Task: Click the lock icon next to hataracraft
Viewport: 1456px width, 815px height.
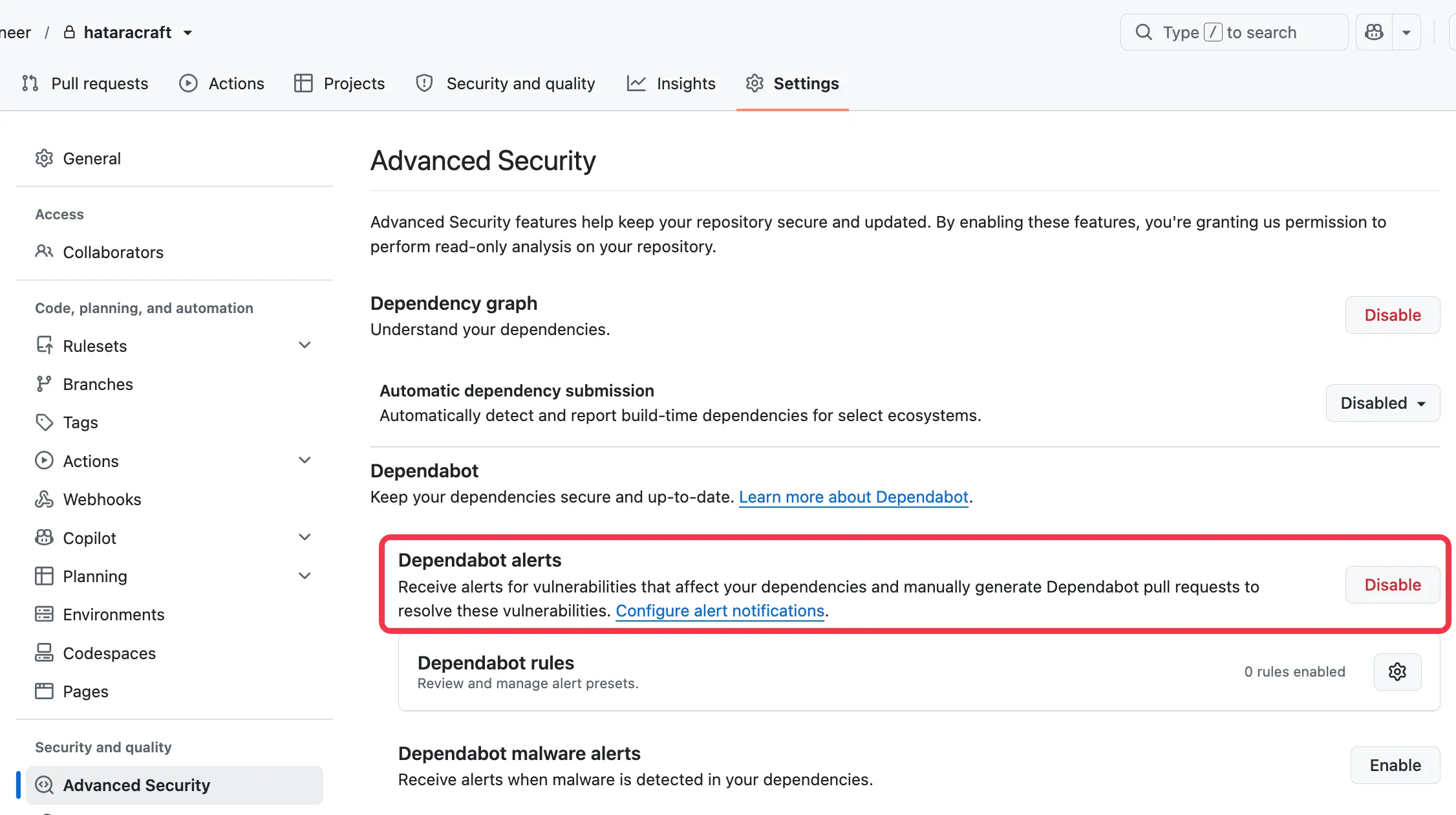Action: (69, 32)
